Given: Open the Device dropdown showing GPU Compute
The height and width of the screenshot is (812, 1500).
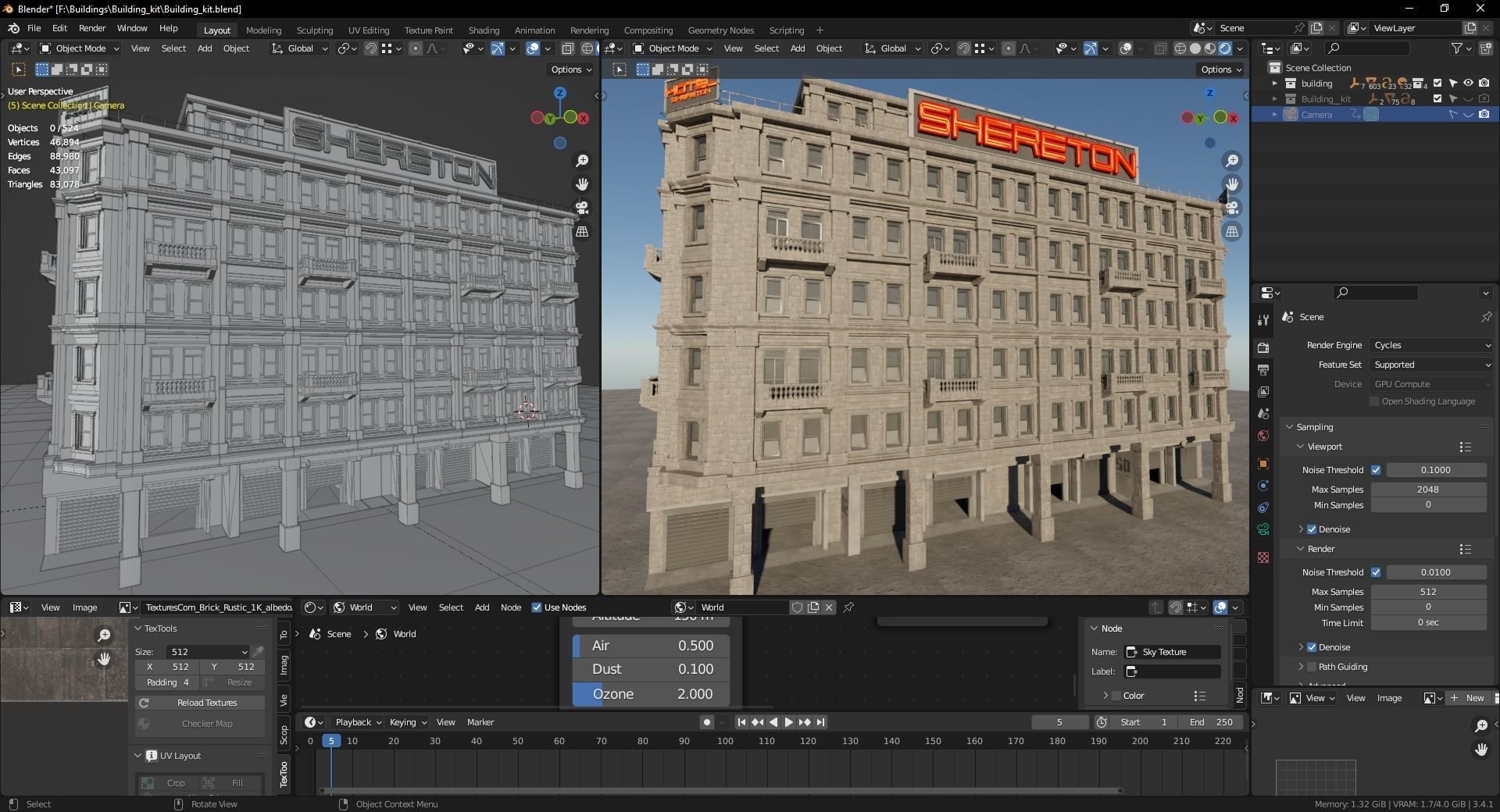Looking at the screenshot, I should (x=1430, y=383).
